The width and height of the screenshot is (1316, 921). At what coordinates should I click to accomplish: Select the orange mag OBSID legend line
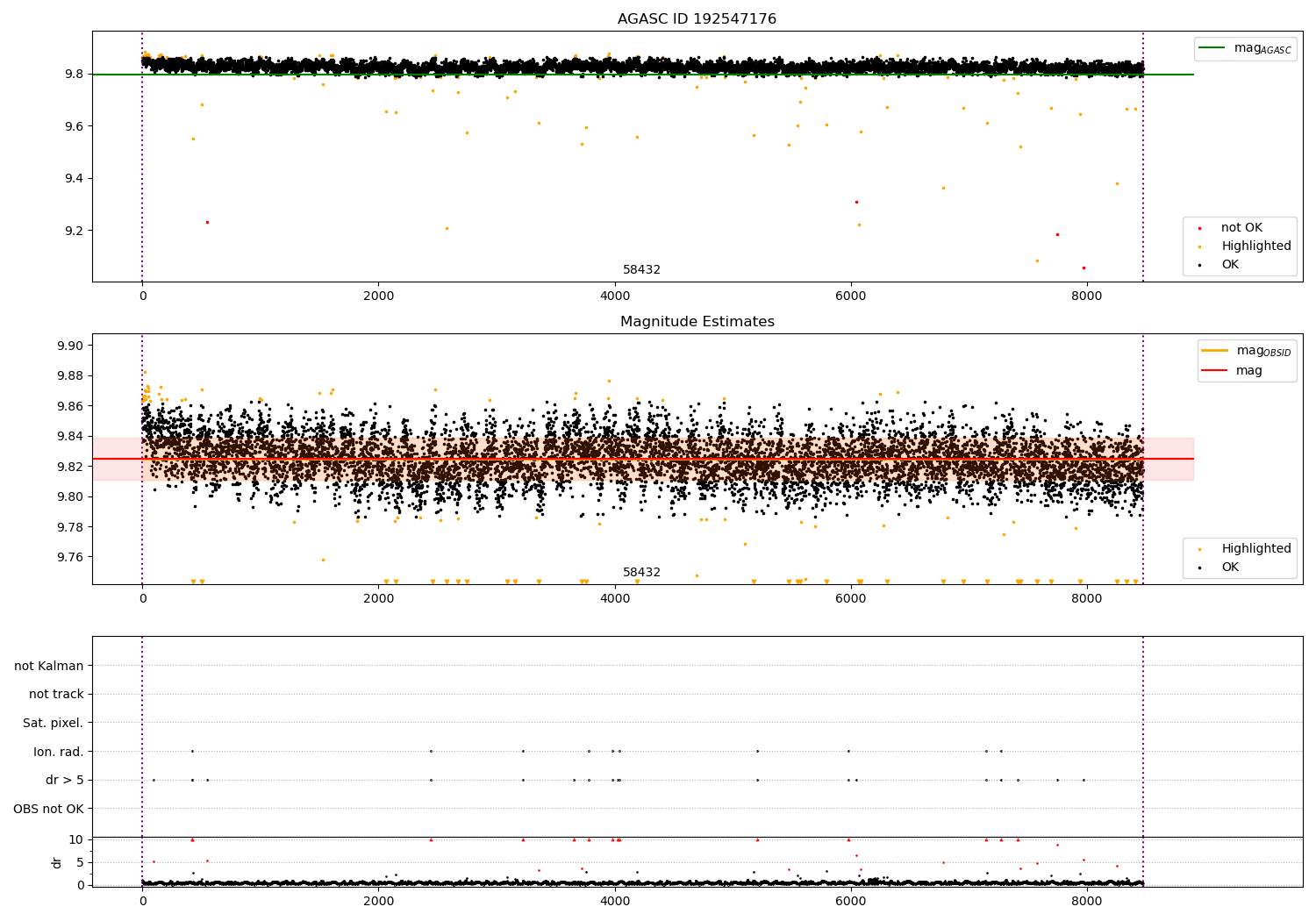tap(1215, 351)
